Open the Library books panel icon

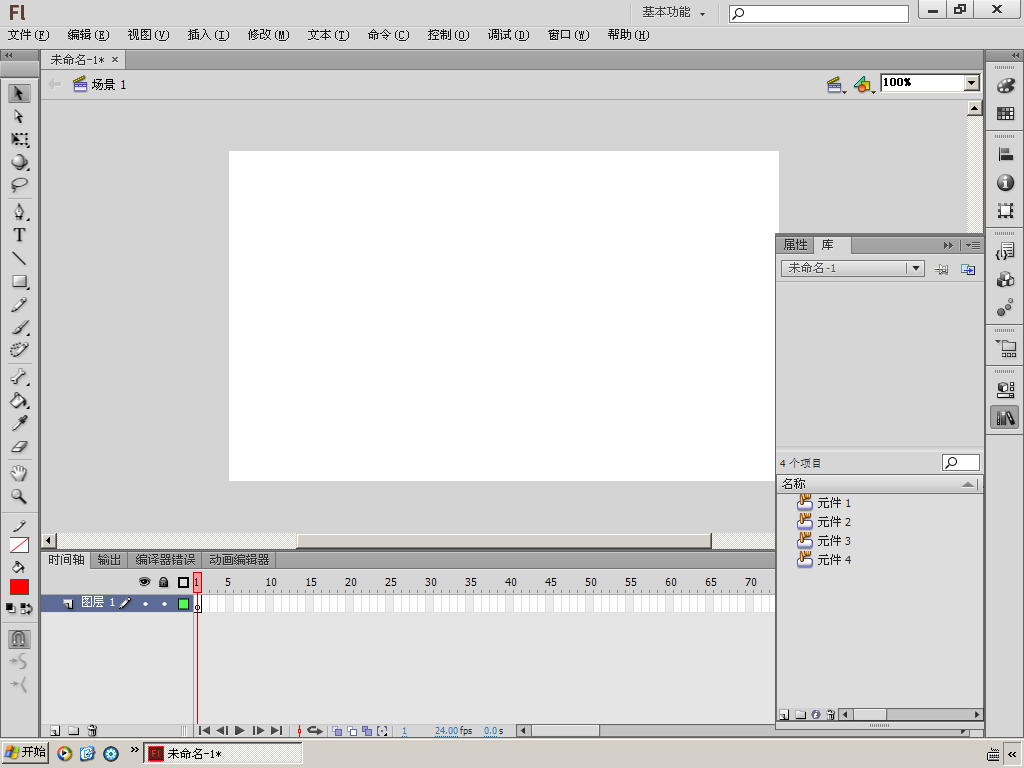click(1005, 417)
